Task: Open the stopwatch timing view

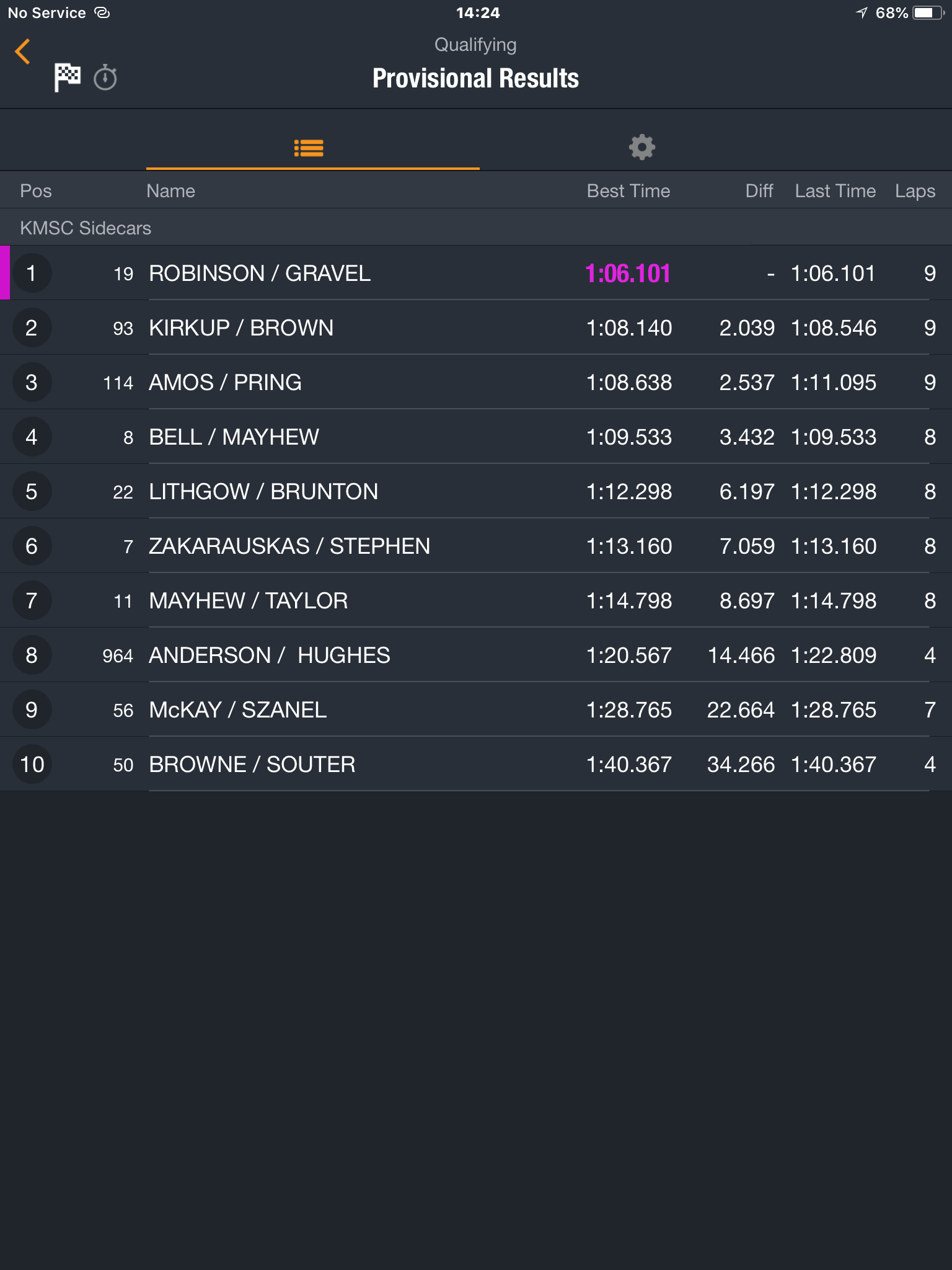Action: 105,78
